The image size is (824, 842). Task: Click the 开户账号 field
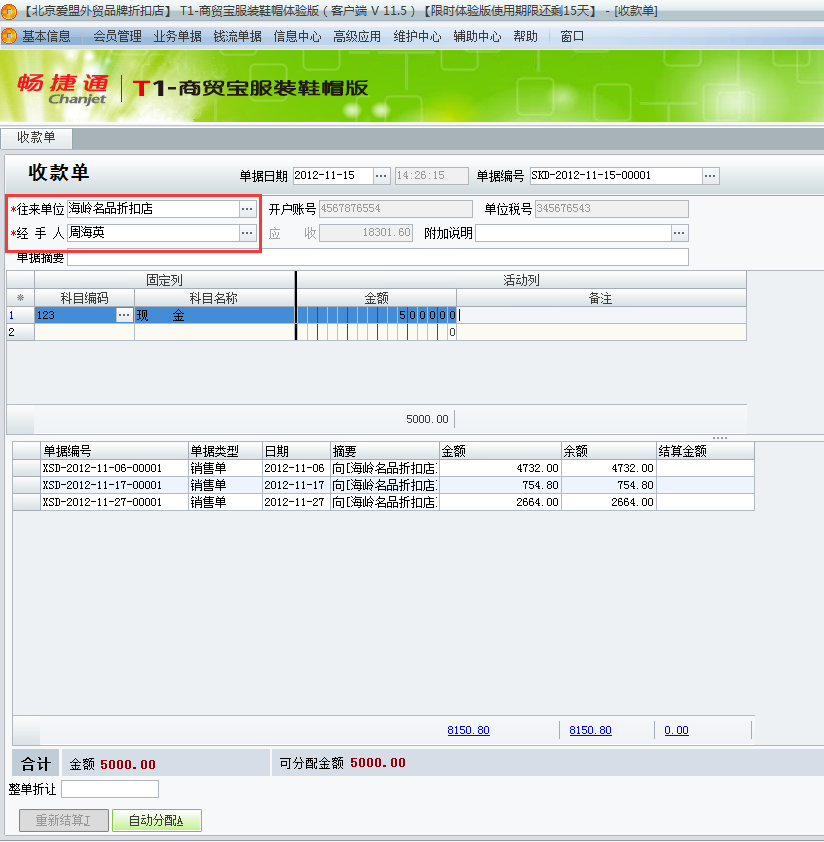tap(396, 209)
